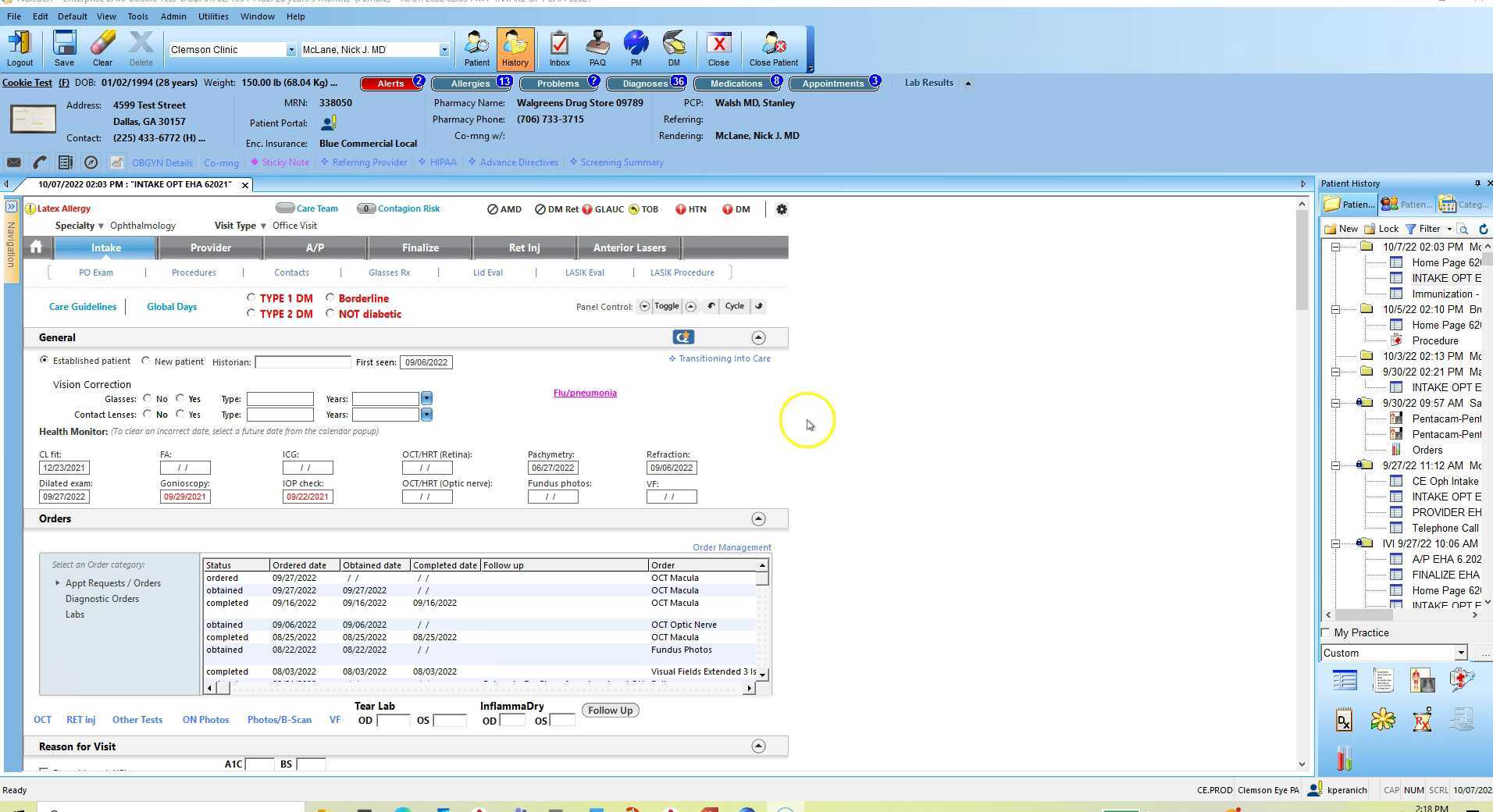The image size is (1493, 812).
Task: Open the Custom filter dropdown
Action: pos(1460,654)
